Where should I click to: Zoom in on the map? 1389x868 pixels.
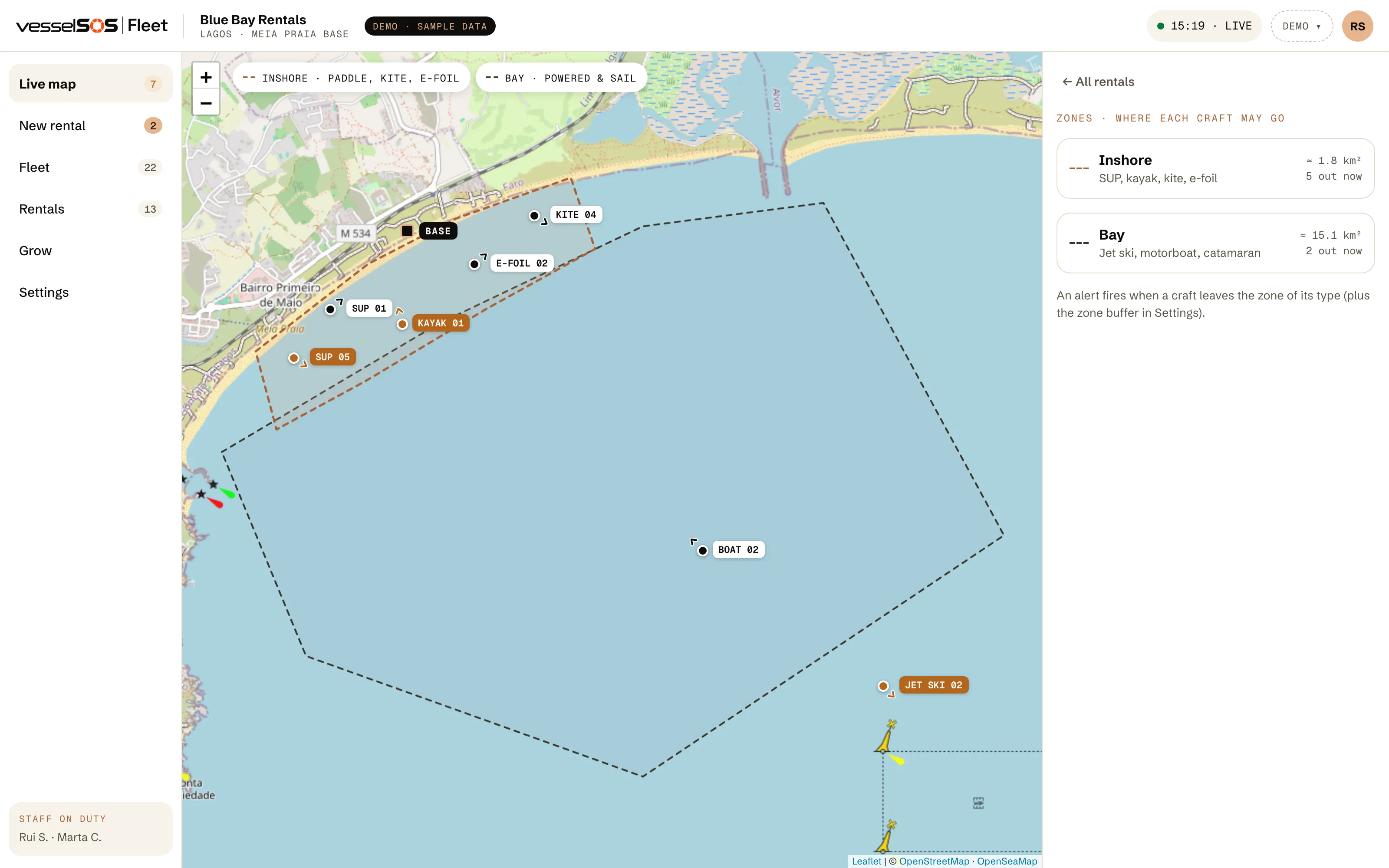click(x=205, y=77)
